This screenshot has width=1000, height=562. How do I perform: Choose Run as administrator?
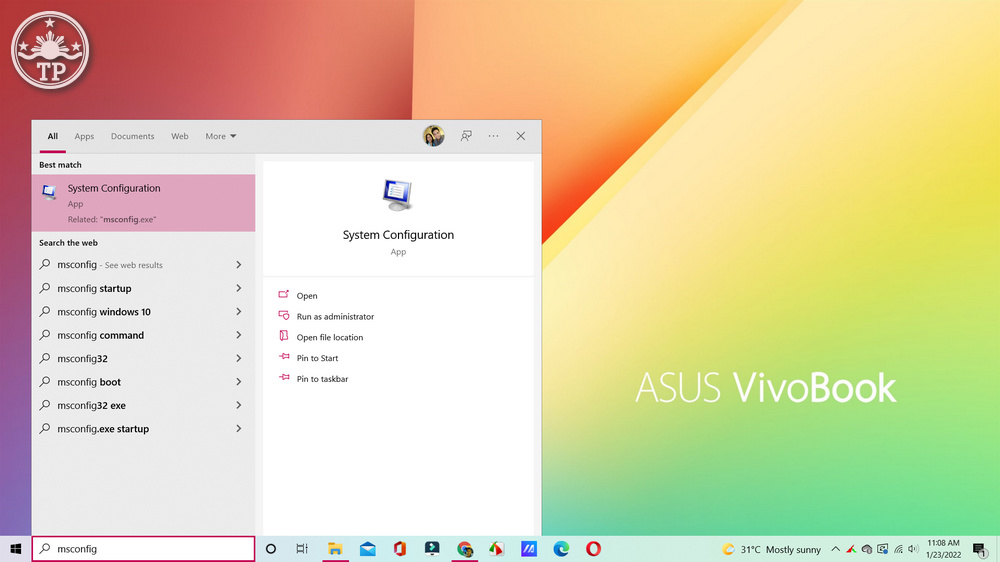(x=335, y=316)
